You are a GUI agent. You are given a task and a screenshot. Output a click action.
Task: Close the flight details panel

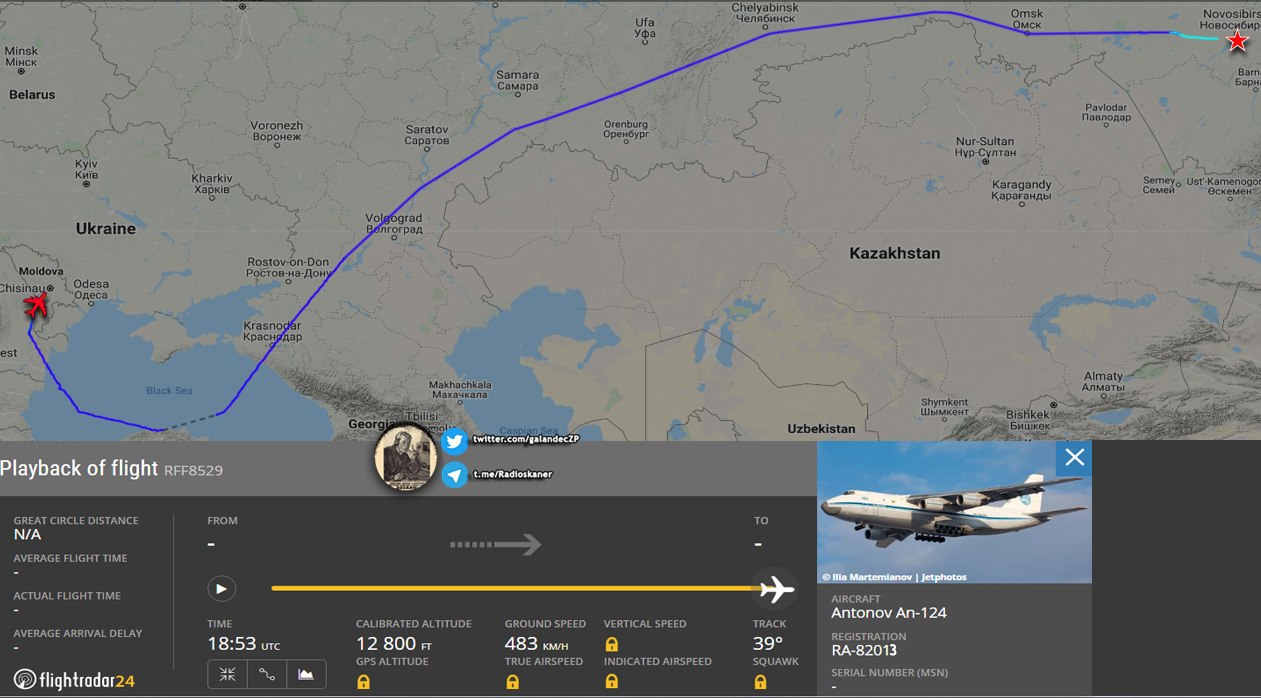(x=1074, y=458)
